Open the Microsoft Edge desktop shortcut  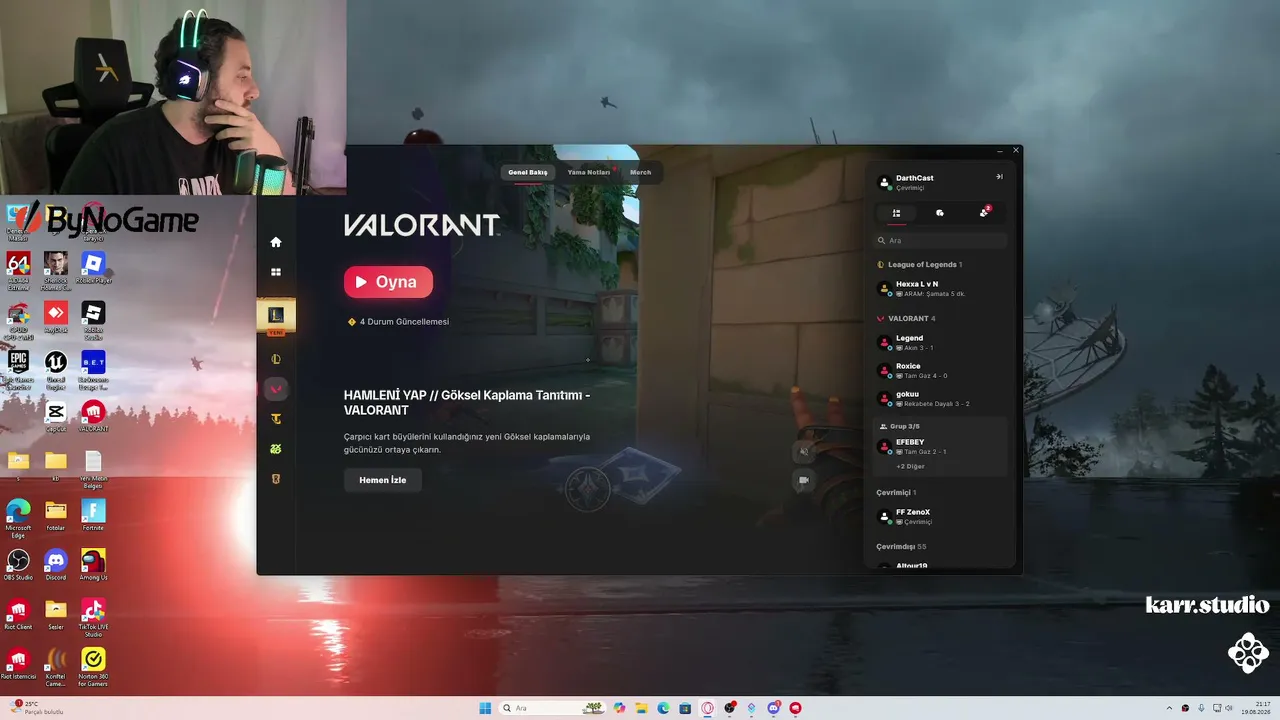pyautogui.click(x=18, y=518)
